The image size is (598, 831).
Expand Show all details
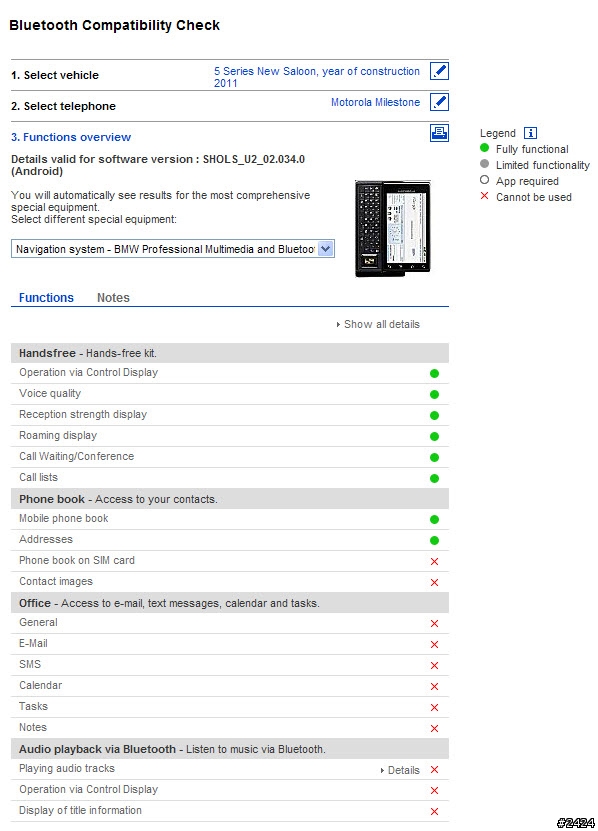378,324
